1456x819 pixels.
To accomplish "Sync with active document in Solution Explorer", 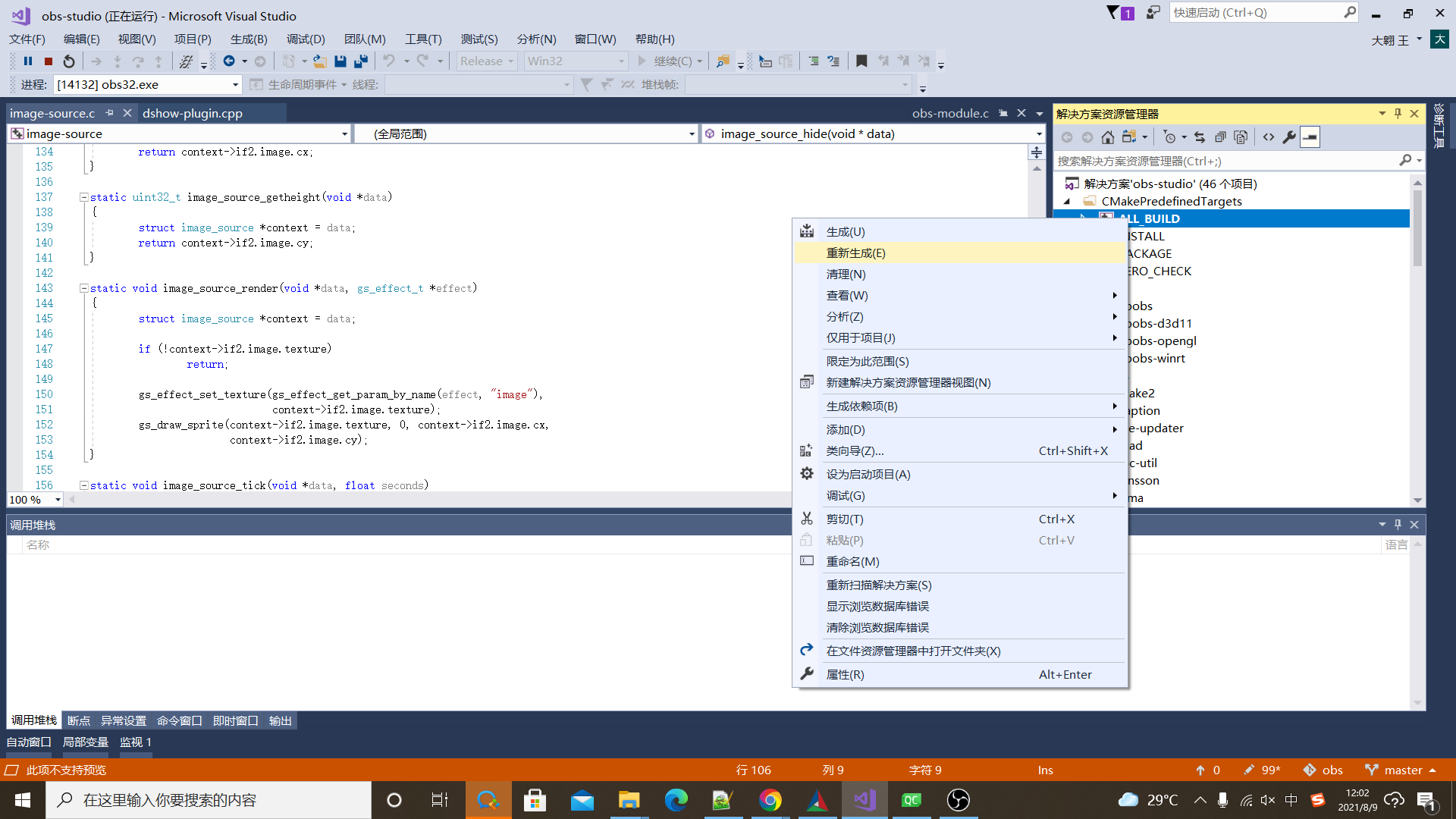I will click(x=1200, y=137).
